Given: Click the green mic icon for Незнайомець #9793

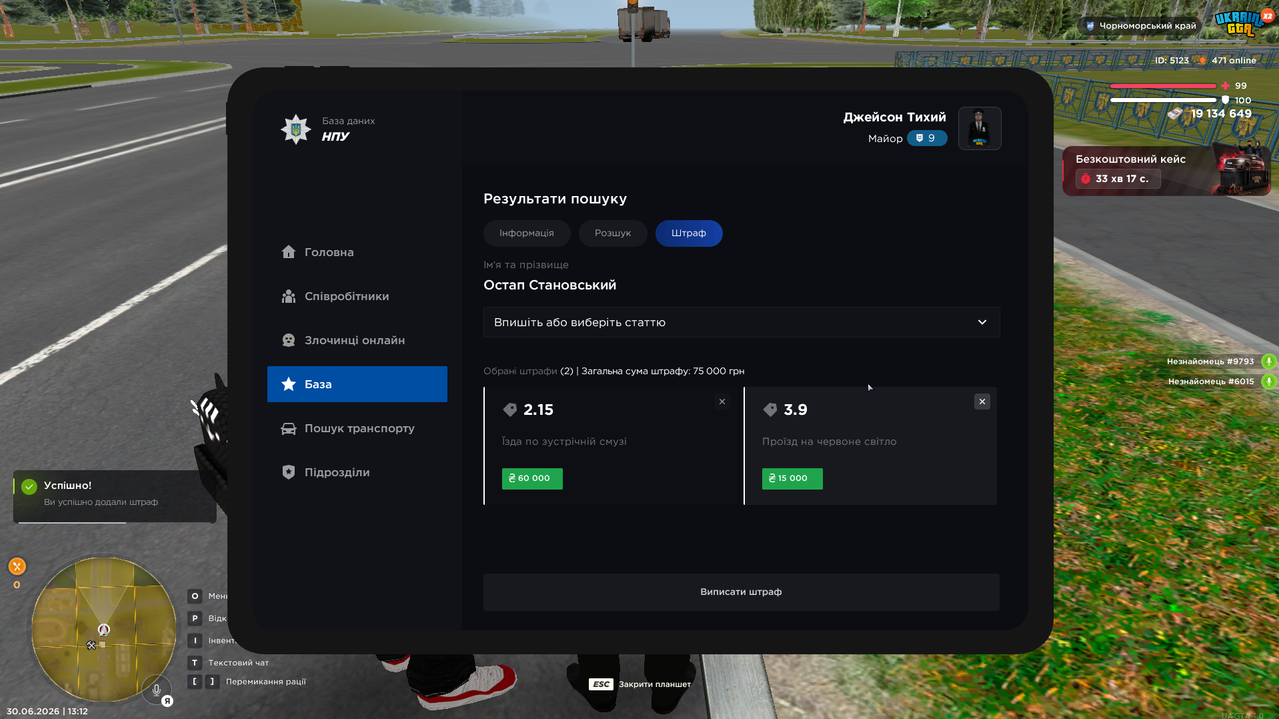Looking at the screenshot, I should click(1268, 362).
